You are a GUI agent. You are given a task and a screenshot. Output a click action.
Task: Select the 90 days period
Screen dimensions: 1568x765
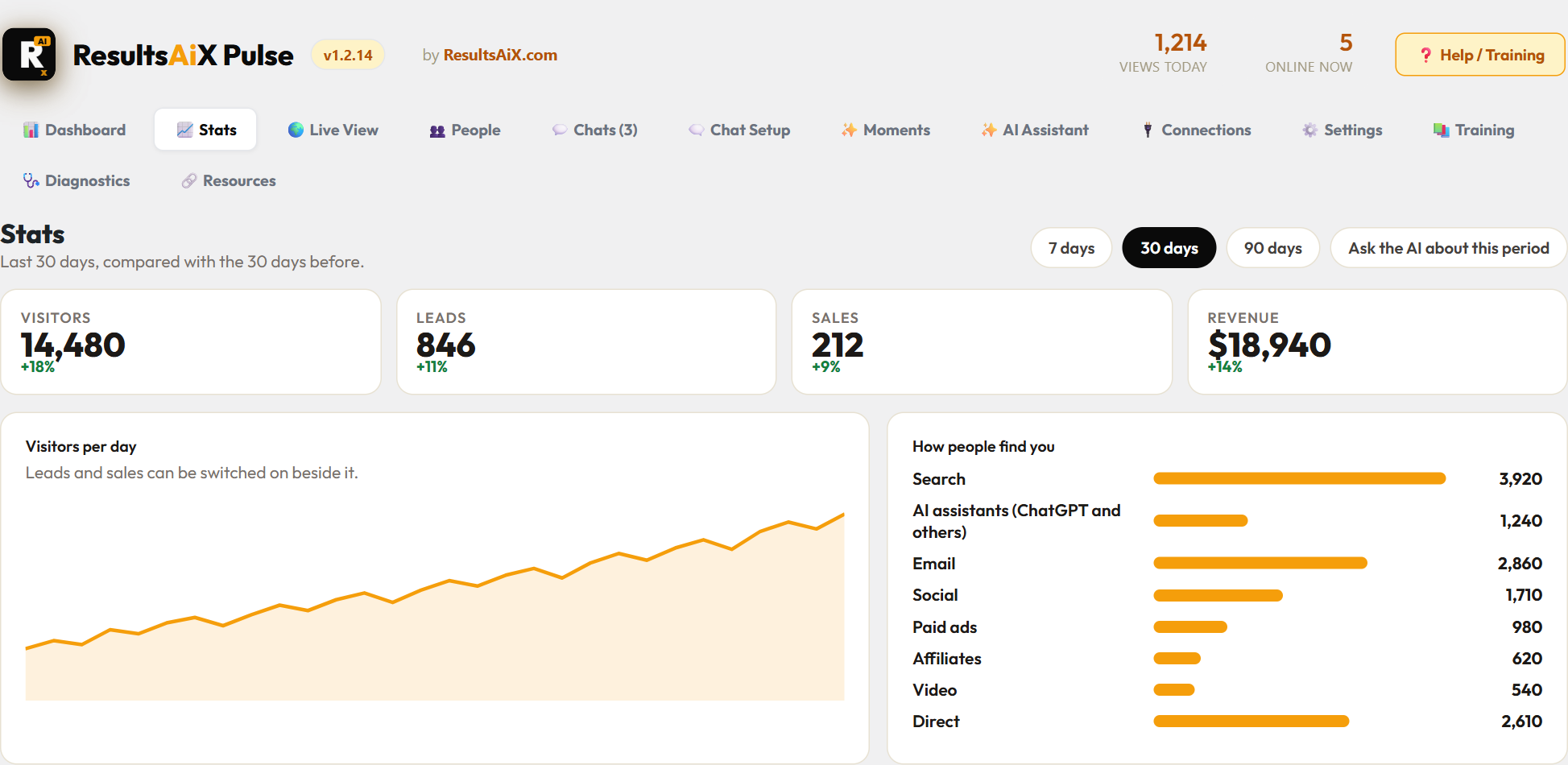tap(1272, 248)
